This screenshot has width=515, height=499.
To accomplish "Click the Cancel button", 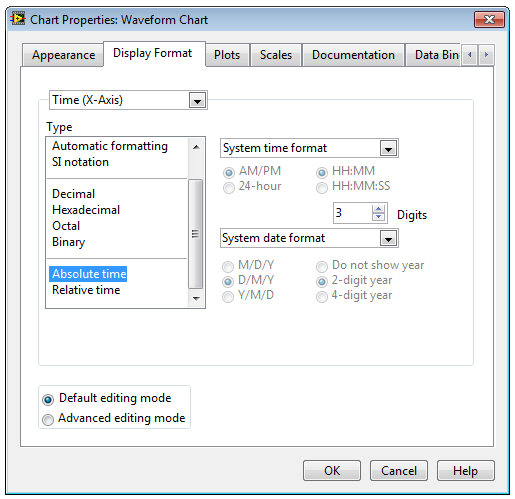I will coord(399,470).
